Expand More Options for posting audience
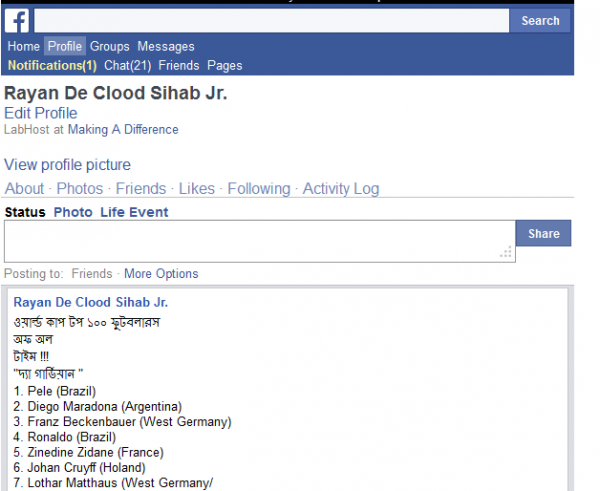The image size is (600, 491). pyautogui.click(x=161, y=274)
